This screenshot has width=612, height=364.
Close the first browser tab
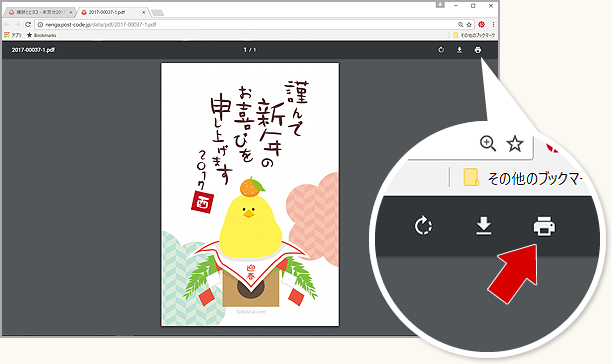tap(71, 12)
